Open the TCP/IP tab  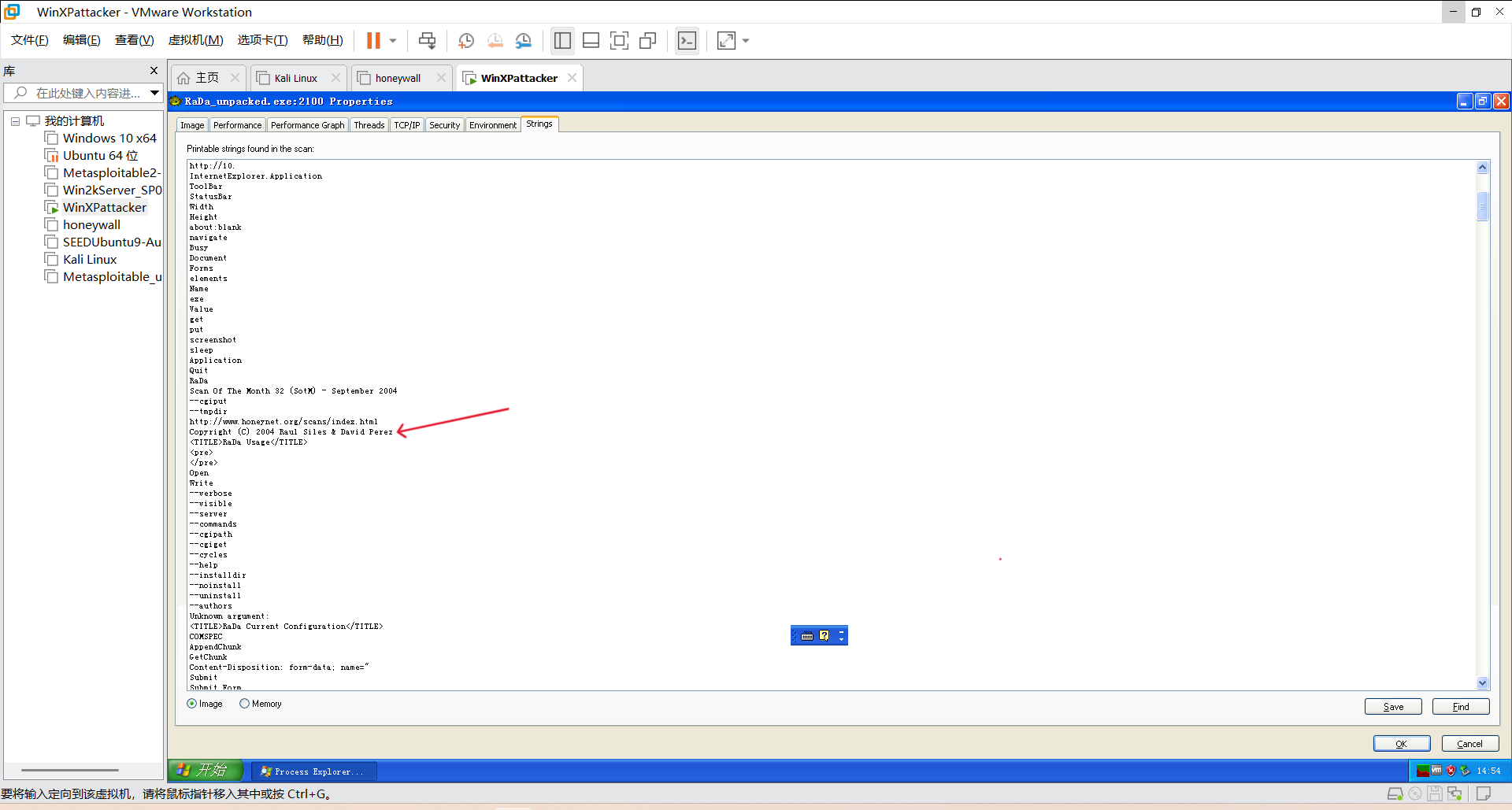point(407,125)
